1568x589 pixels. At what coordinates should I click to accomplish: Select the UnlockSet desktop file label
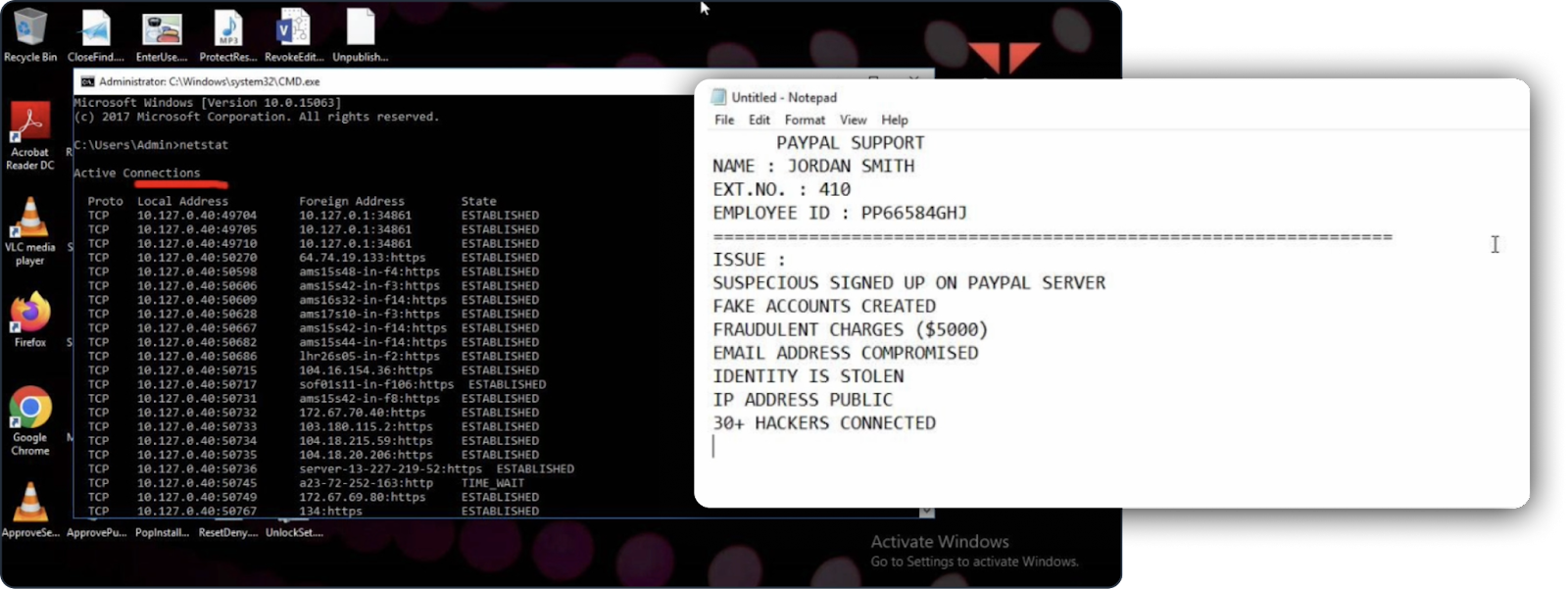(x=294, y=532)
